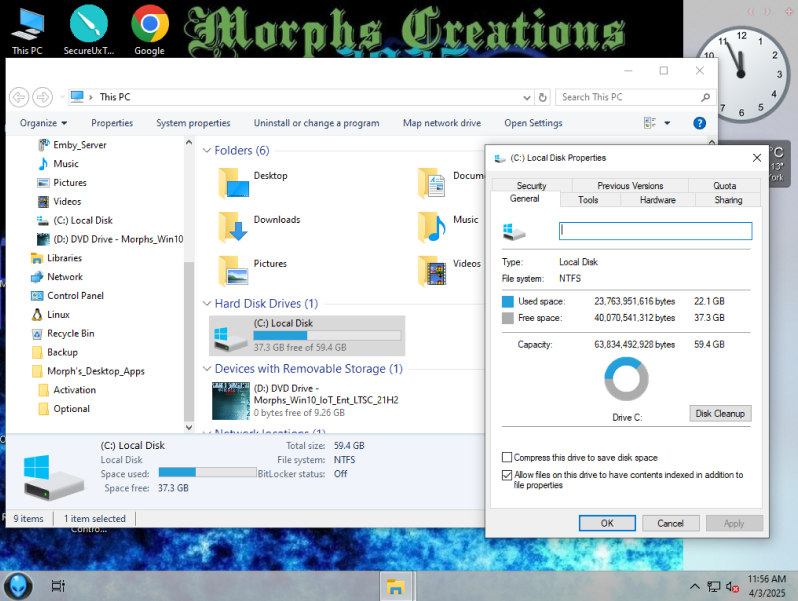Open Pictures in navigation tree
The height and width of the screenshot is (601, 798).
point(62,183)
